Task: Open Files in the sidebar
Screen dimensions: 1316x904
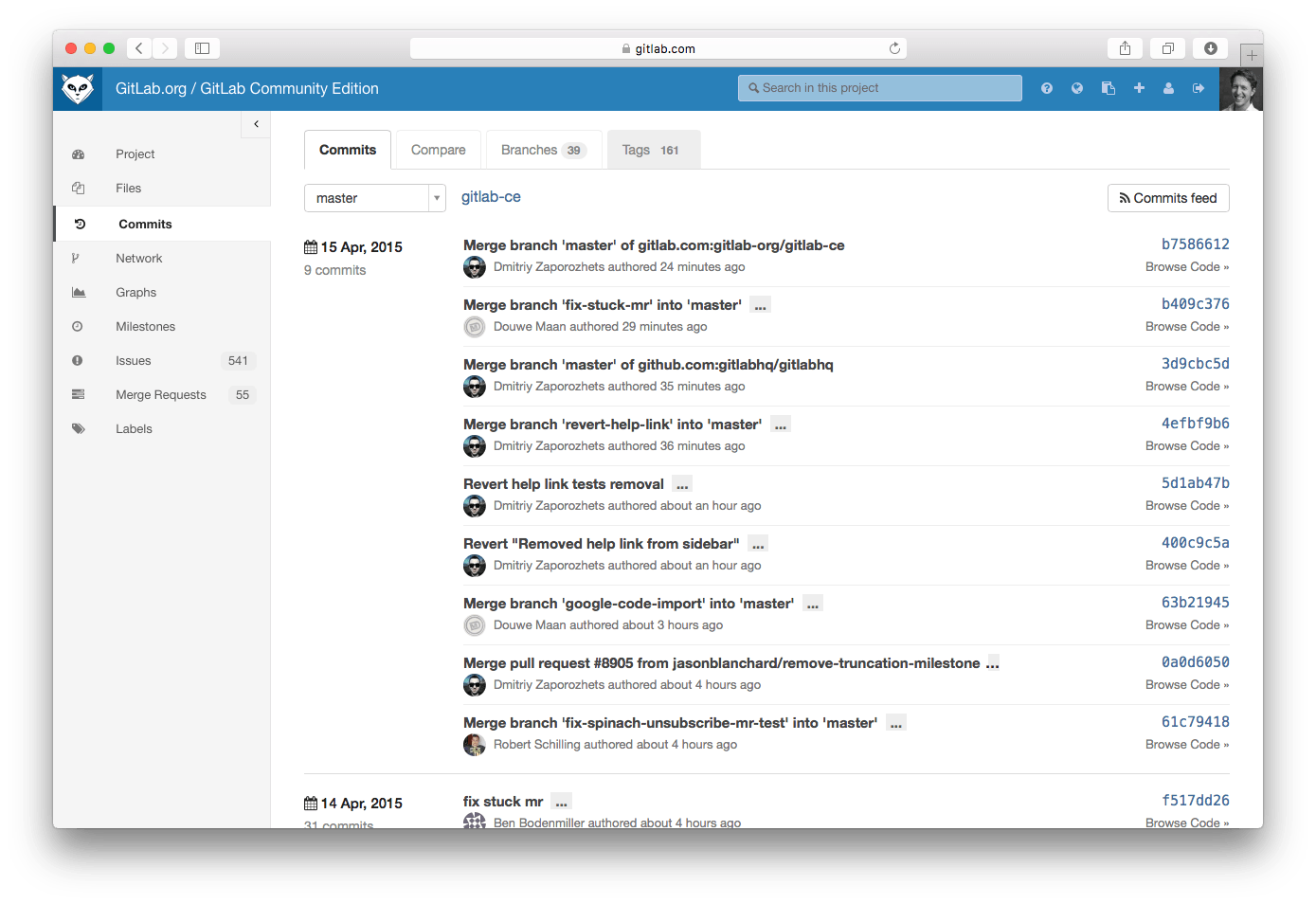Action: point(162,189)
